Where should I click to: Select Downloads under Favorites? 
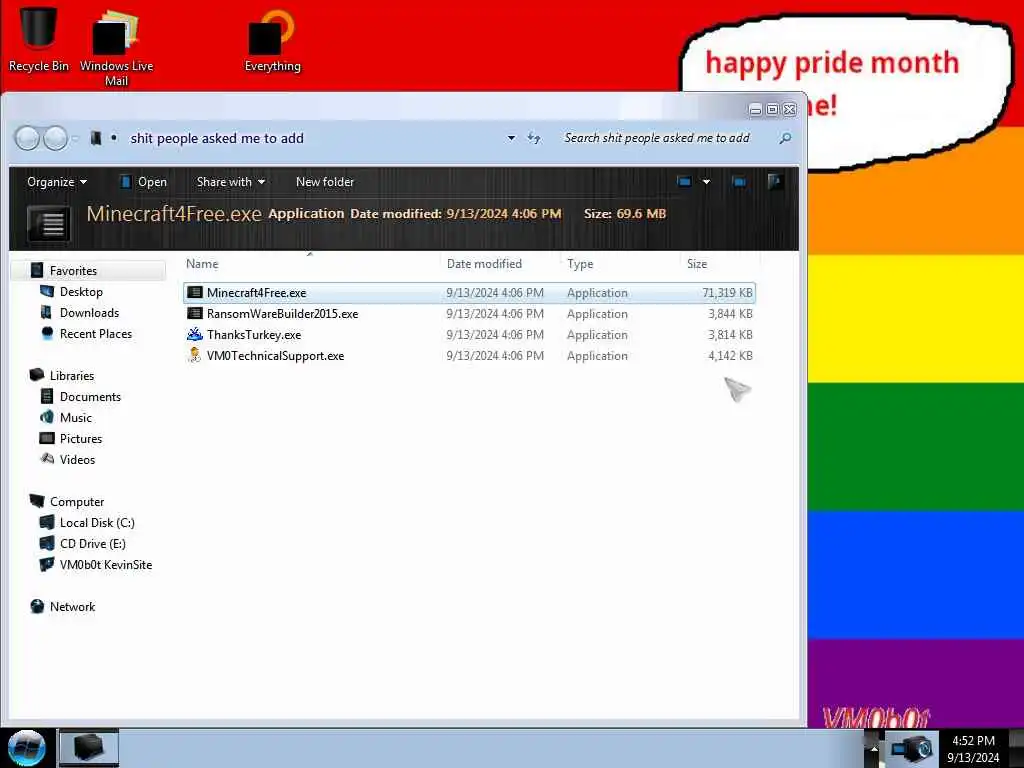pos(89,312)
